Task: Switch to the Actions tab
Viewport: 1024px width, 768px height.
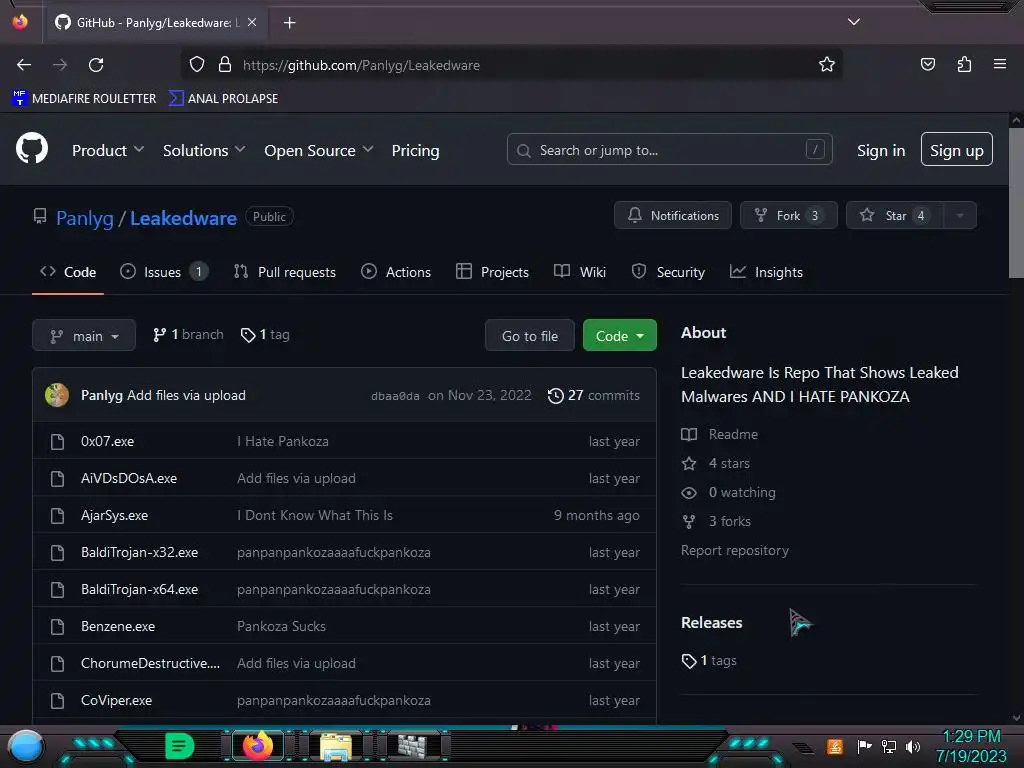Action: point(396,272)
